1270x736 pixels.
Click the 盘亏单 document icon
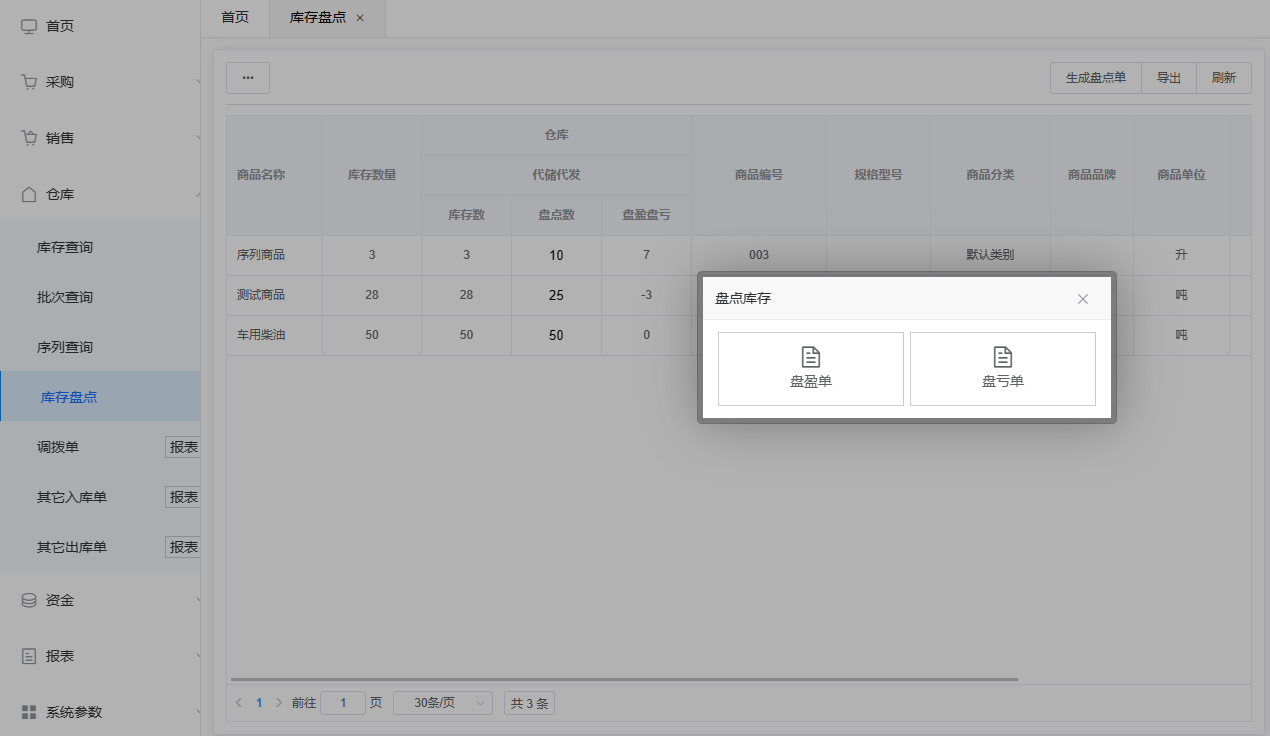click(1002, 357)
